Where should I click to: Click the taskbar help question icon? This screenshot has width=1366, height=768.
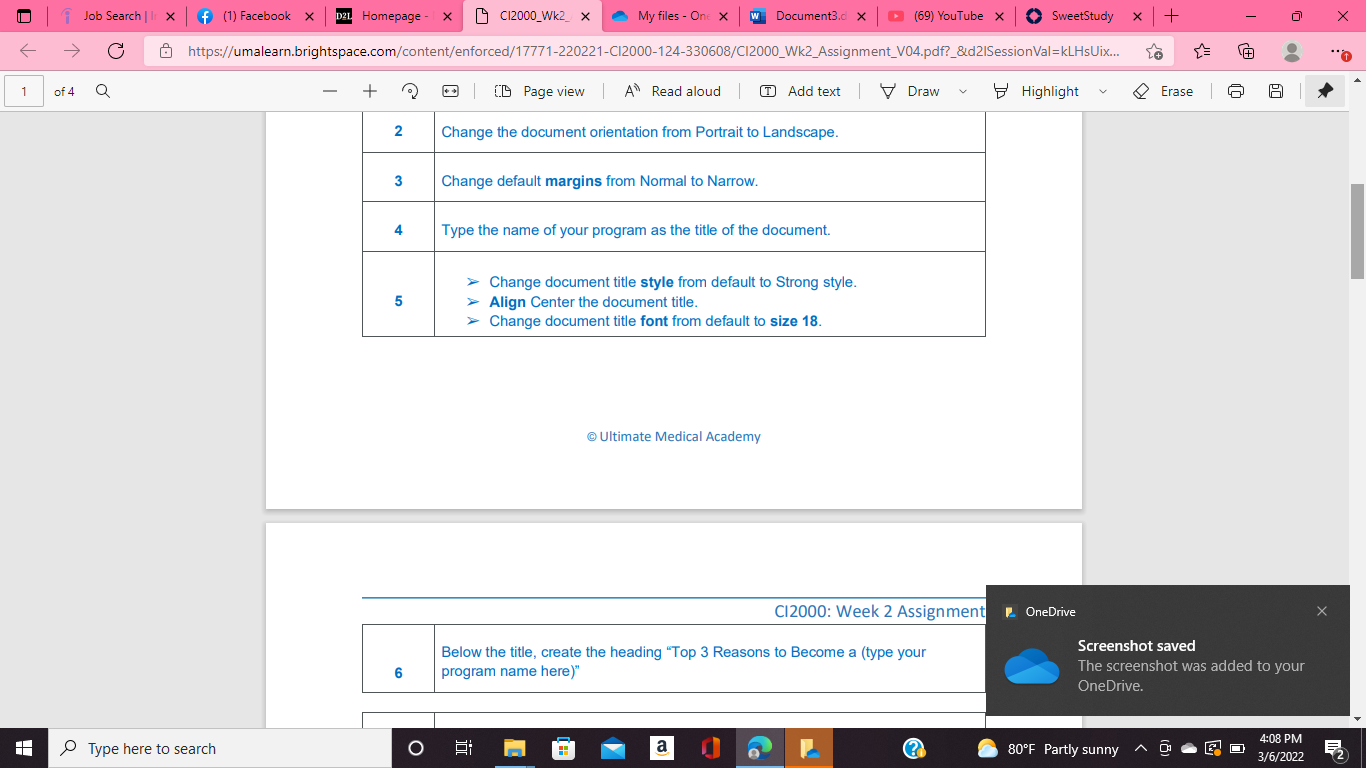[914, 748]
